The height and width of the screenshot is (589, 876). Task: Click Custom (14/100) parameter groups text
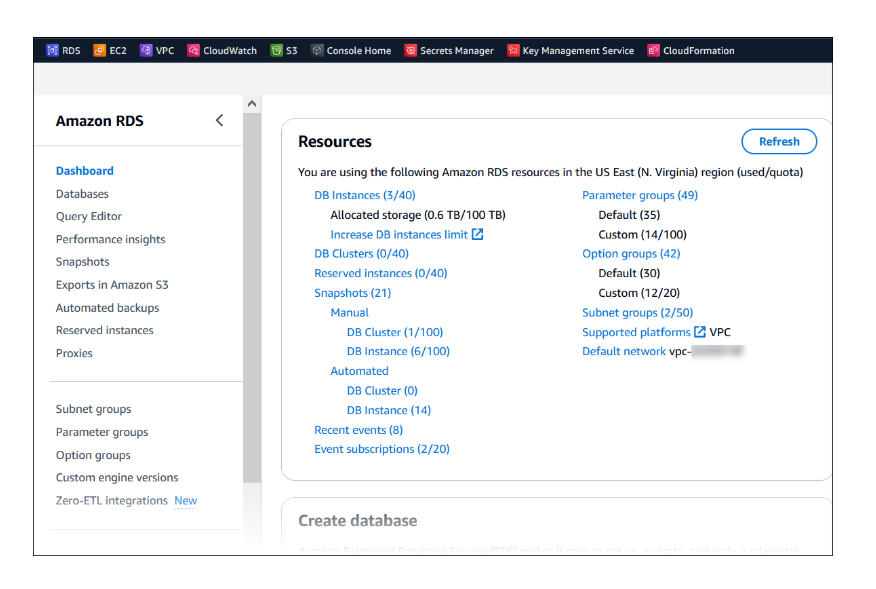click(x=642, y=235)
